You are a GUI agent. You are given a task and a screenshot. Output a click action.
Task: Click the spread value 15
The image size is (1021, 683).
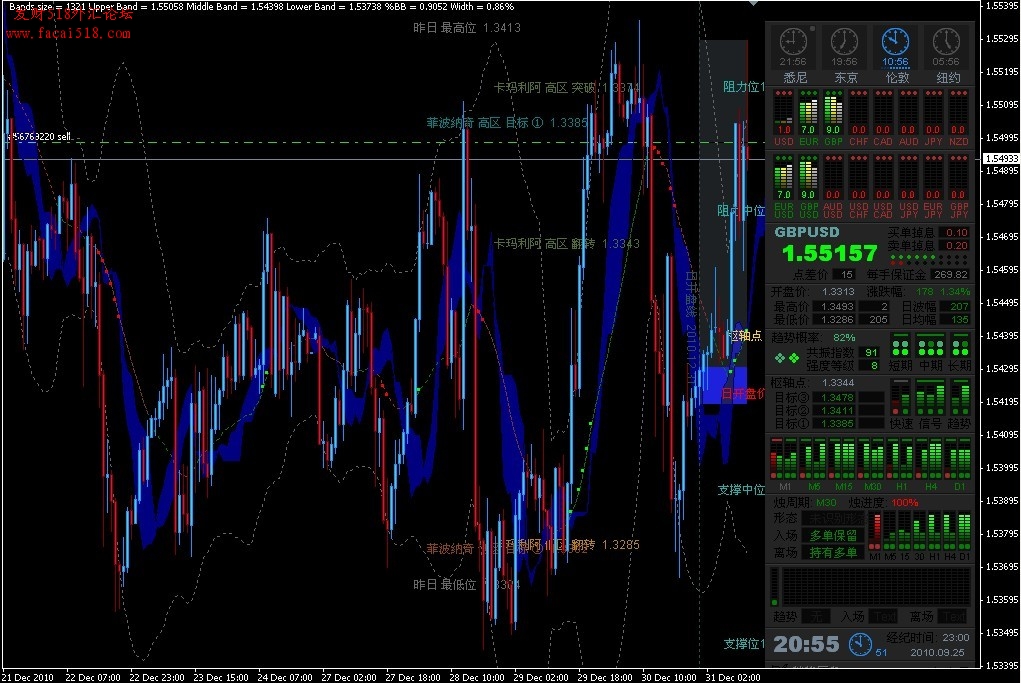point(846,275)
